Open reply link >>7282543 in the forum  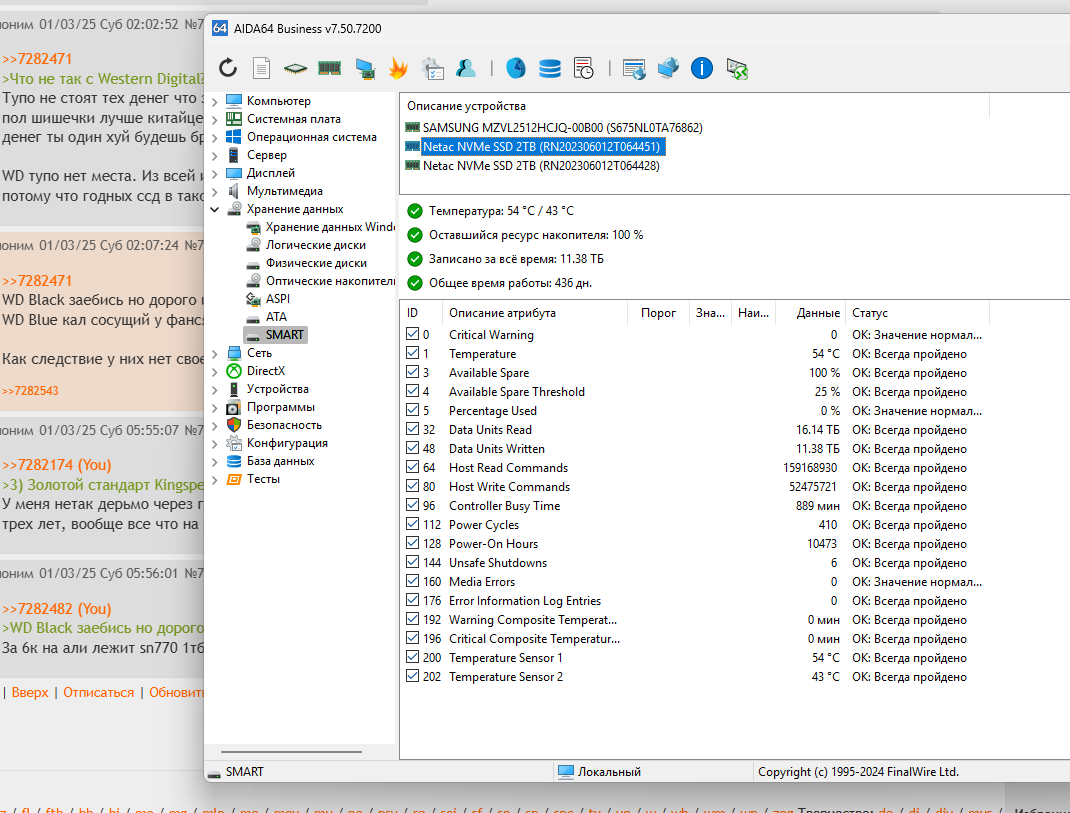tap(30, 390)
